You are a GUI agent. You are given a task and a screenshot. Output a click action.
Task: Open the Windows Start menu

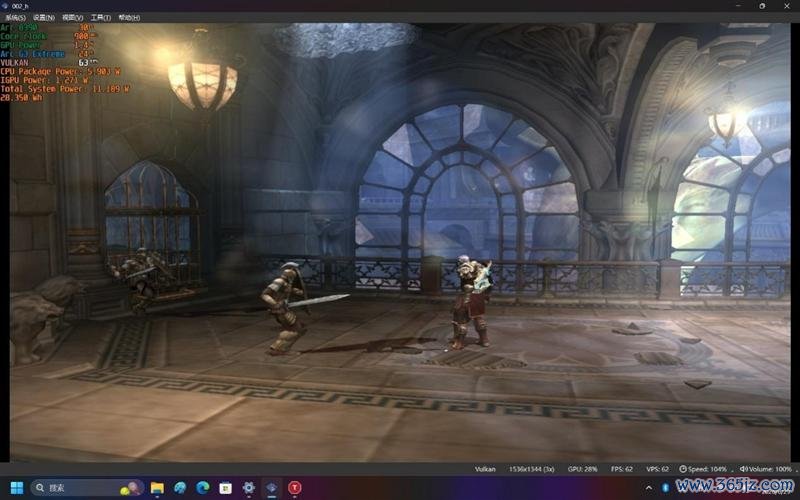coord(16,488)
